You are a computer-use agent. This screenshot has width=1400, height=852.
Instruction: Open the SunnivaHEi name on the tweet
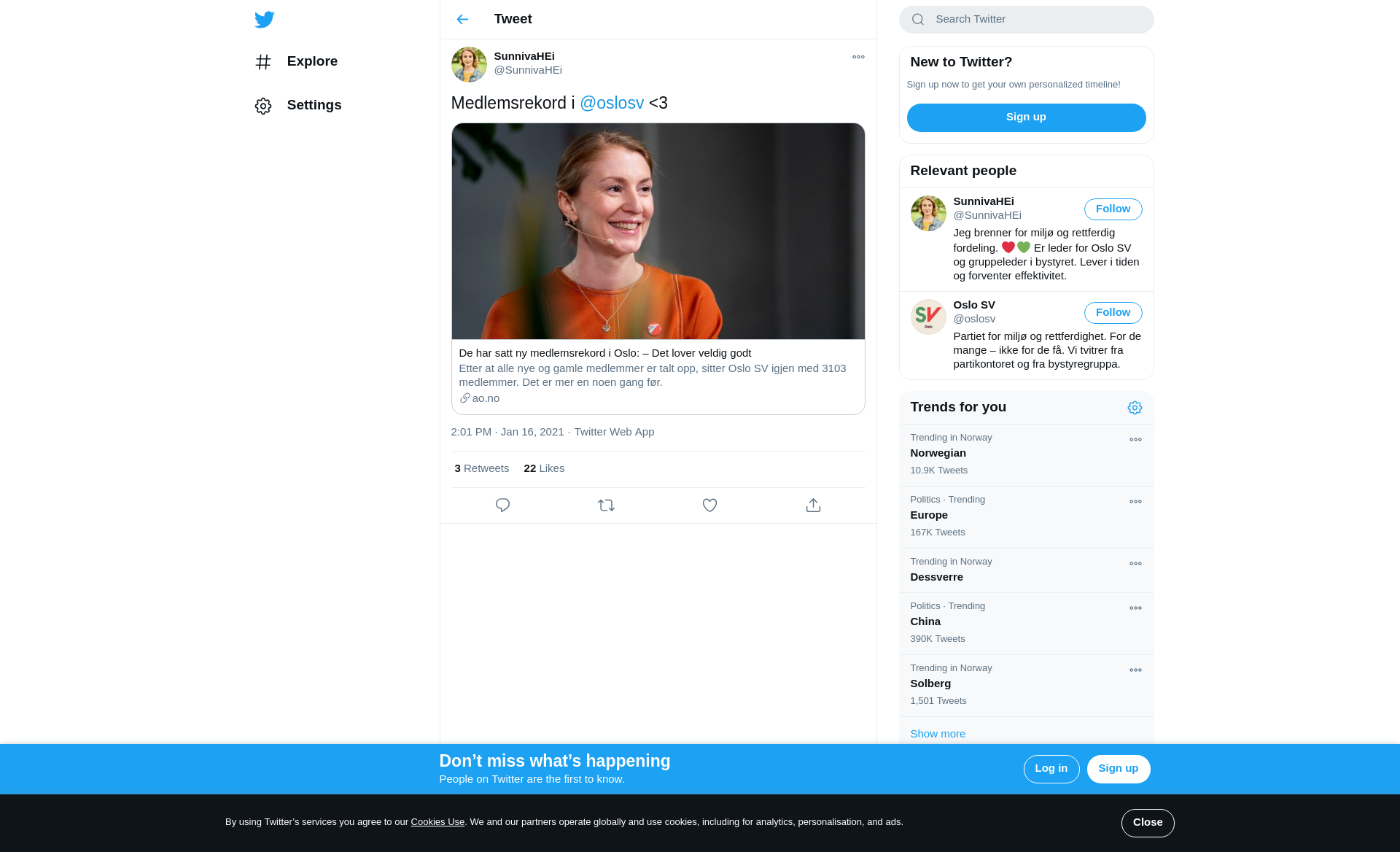point(524,56)
